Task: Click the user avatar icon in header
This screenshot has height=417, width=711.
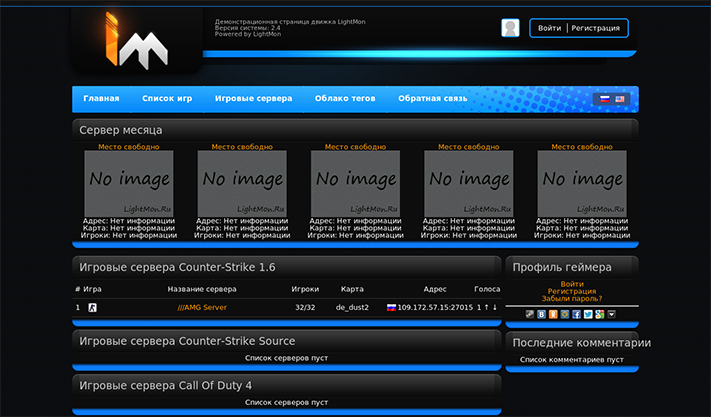Action: (510, 28)
